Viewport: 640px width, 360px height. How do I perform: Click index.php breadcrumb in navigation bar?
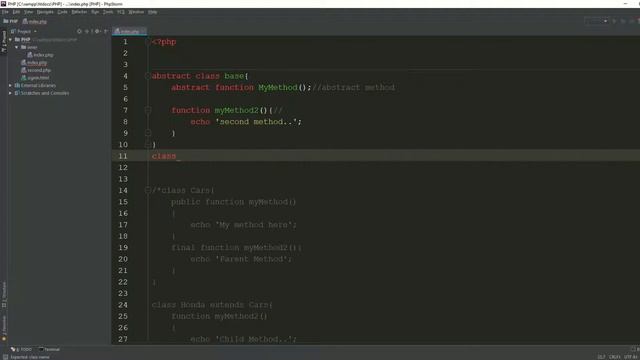pyautogui.click(x=35, y=21)
